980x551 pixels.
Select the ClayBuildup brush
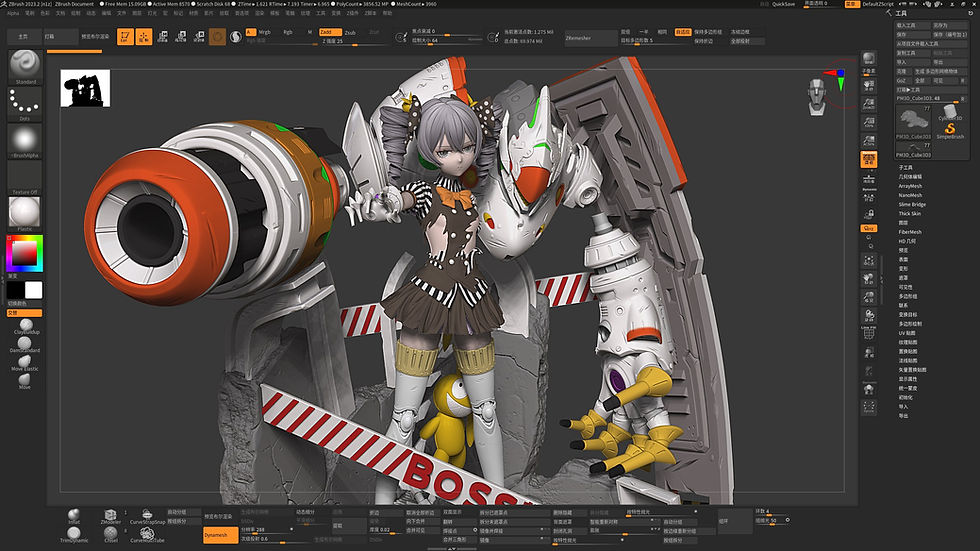pyautogui.click(x=26, y=326)
